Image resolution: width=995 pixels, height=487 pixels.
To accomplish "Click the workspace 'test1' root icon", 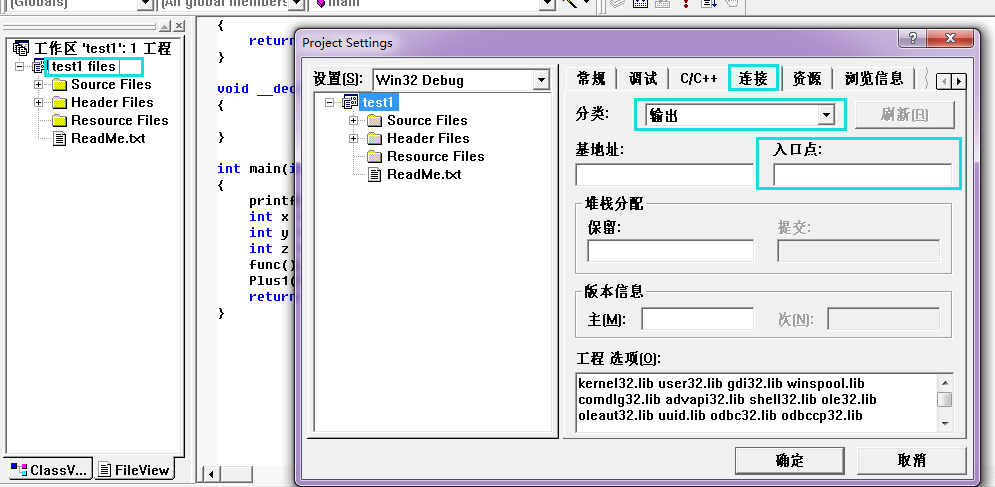I will point(21,48).
